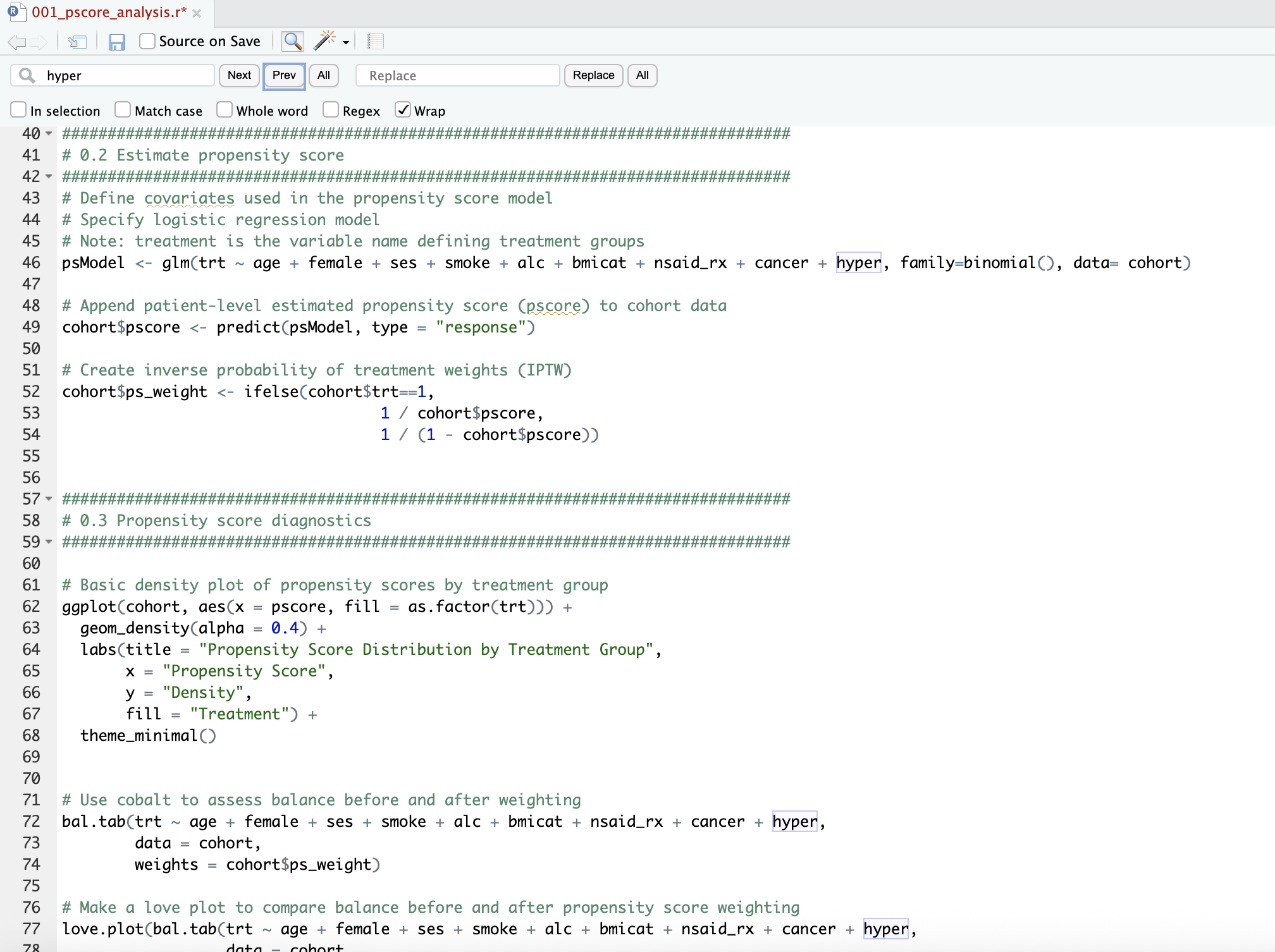This screenshot has height=952, width=1275.
Task: Click the magic wand code tools icon
Action: [324, 41]
